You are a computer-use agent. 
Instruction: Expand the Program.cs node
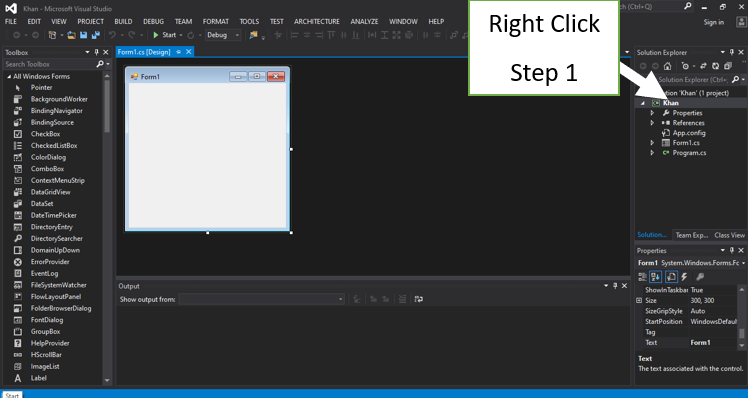pos(652,153)
